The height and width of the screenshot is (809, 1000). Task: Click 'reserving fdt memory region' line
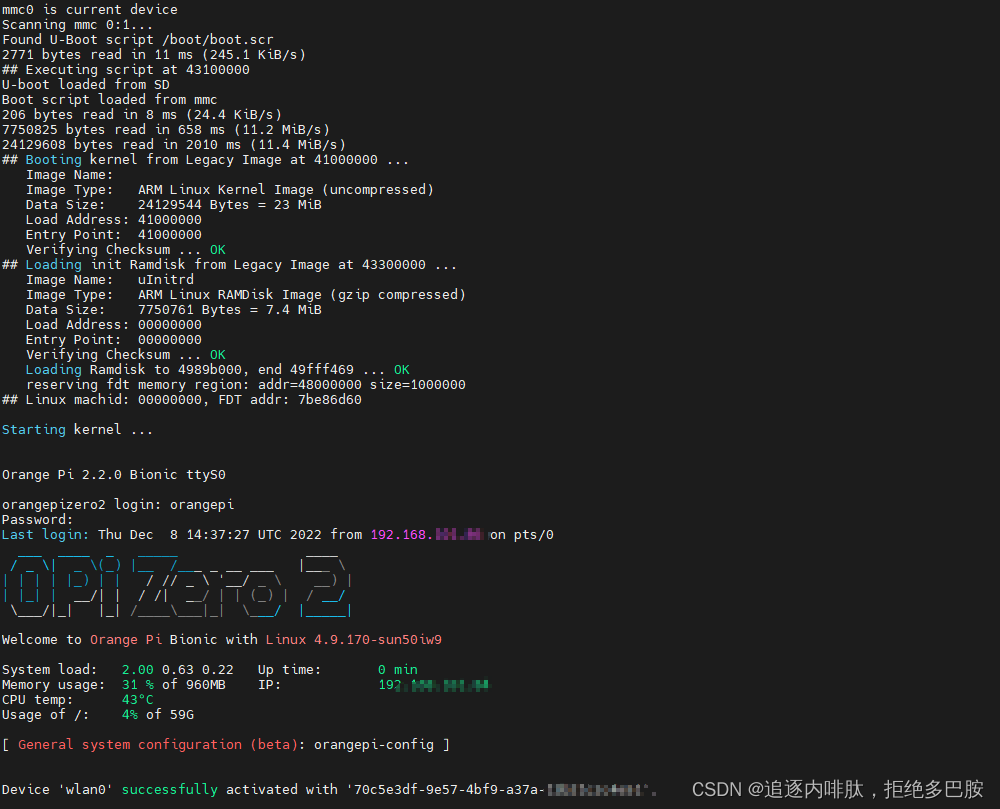(246, 384)
